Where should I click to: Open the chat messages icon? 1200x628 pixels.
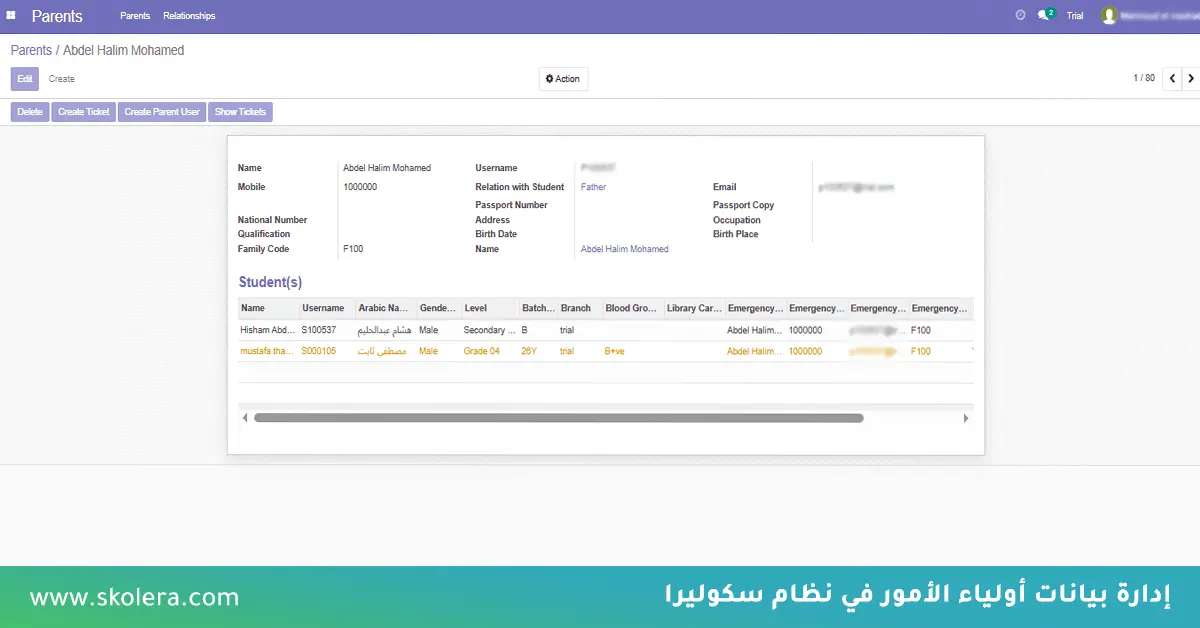pos(1044,16)
